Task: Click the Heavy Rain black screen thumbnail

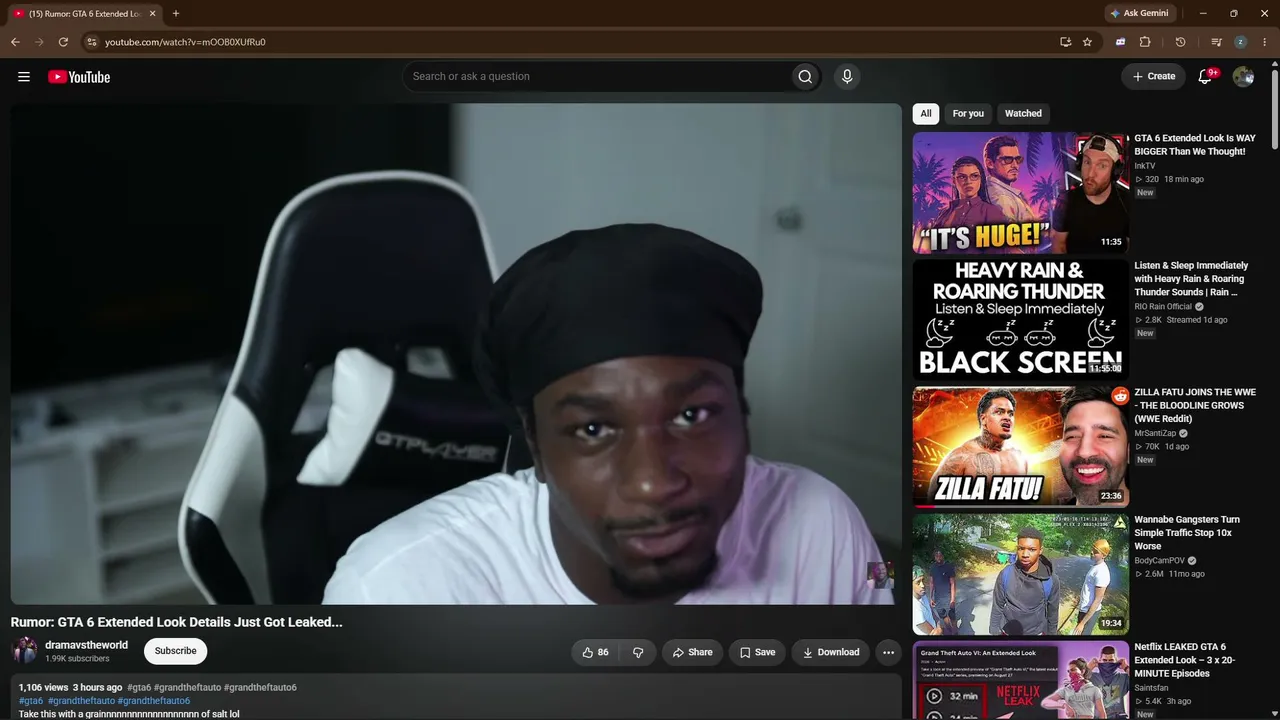Action: tap(1020, 320)
